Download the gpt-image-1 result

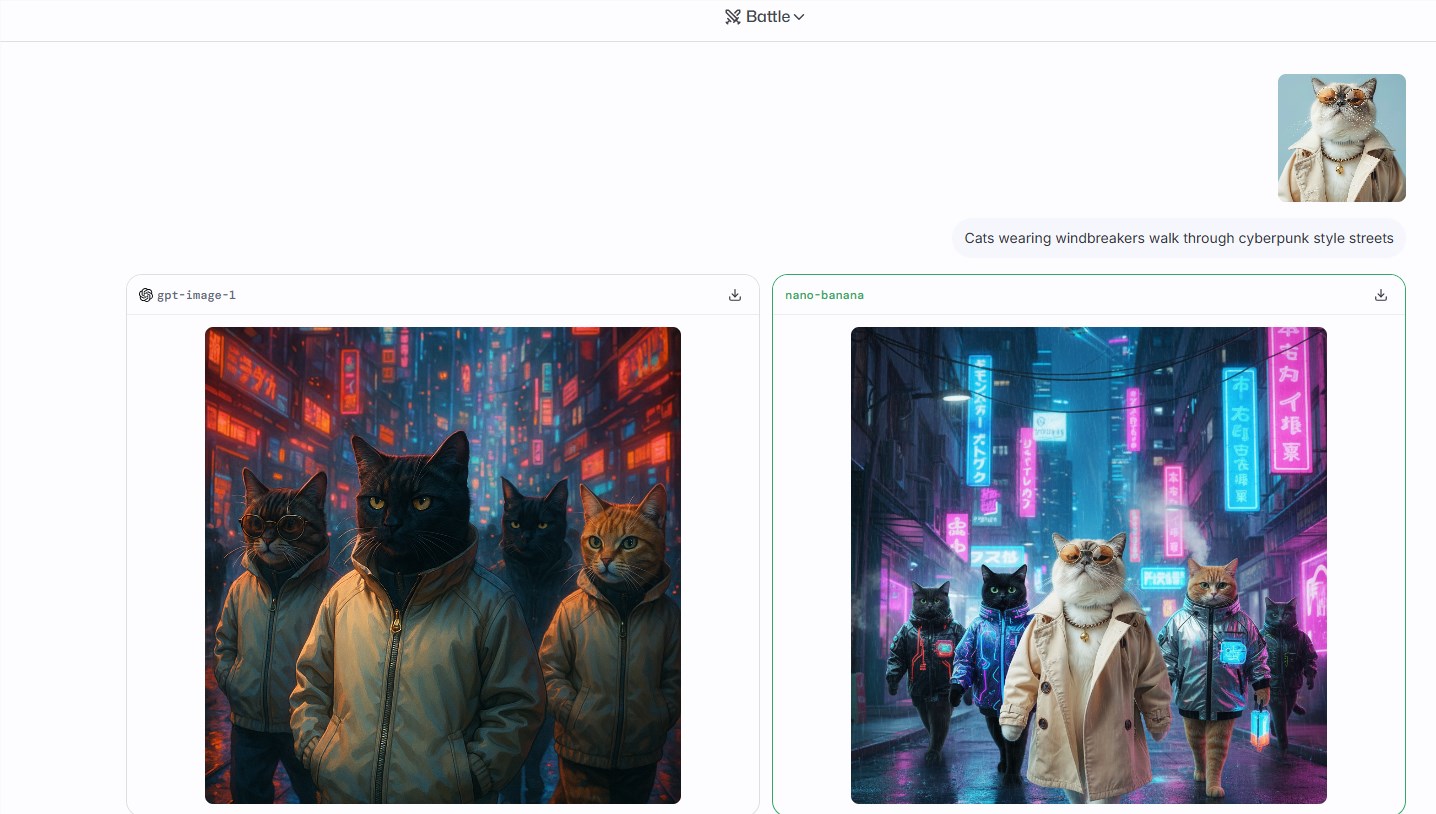point(735,295)
